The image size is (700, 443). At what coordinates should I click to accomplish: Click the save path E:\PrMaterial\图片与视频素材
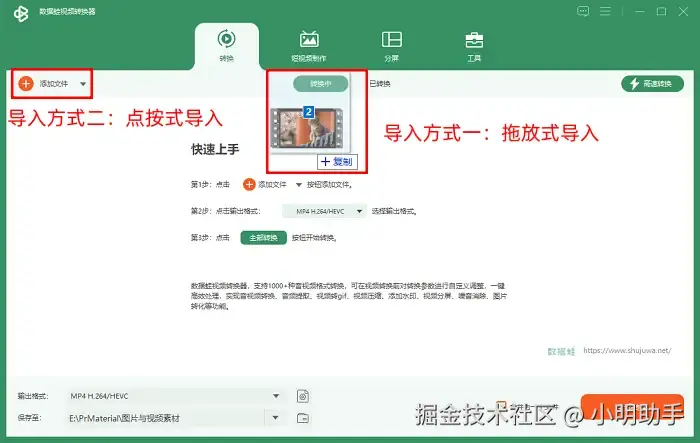[125, 418]
